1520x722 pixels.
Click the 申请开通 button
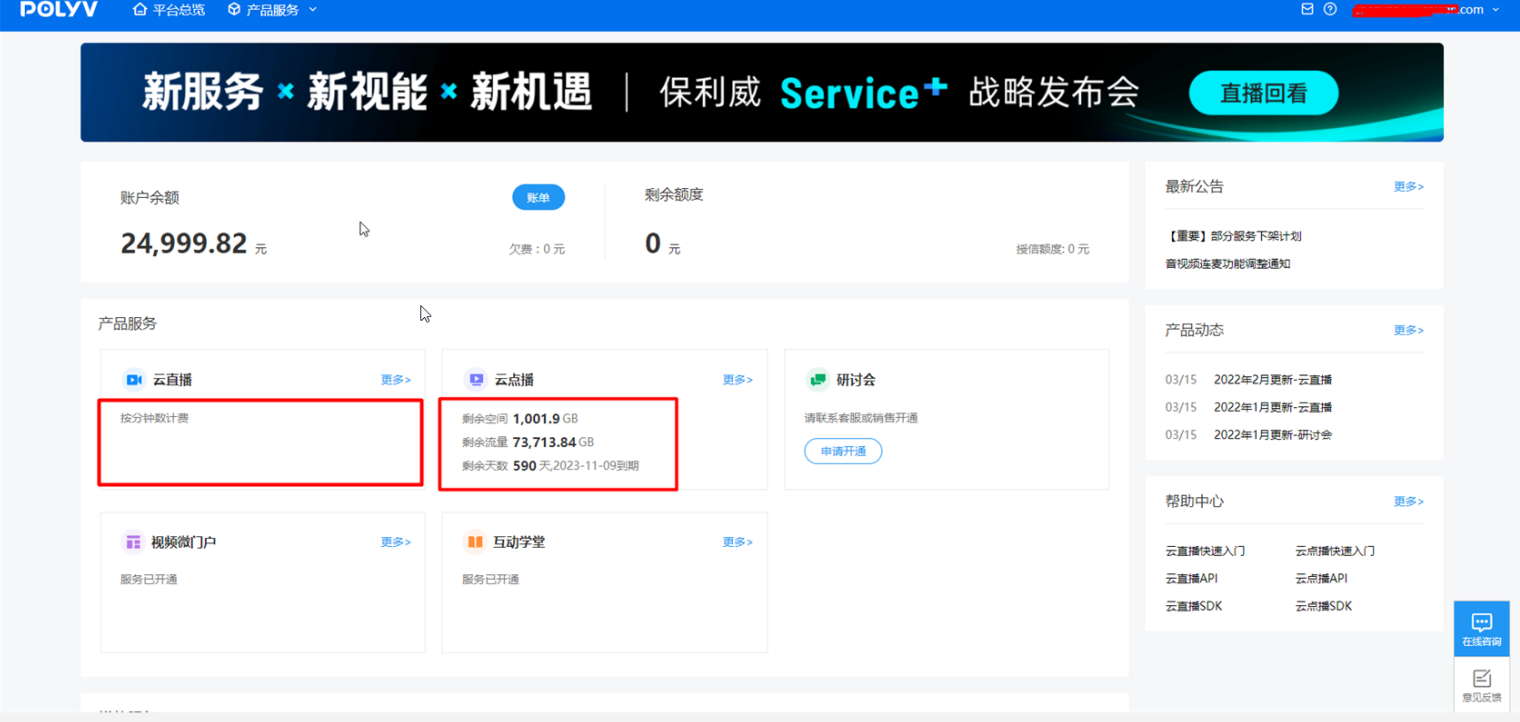click(843, 451)
